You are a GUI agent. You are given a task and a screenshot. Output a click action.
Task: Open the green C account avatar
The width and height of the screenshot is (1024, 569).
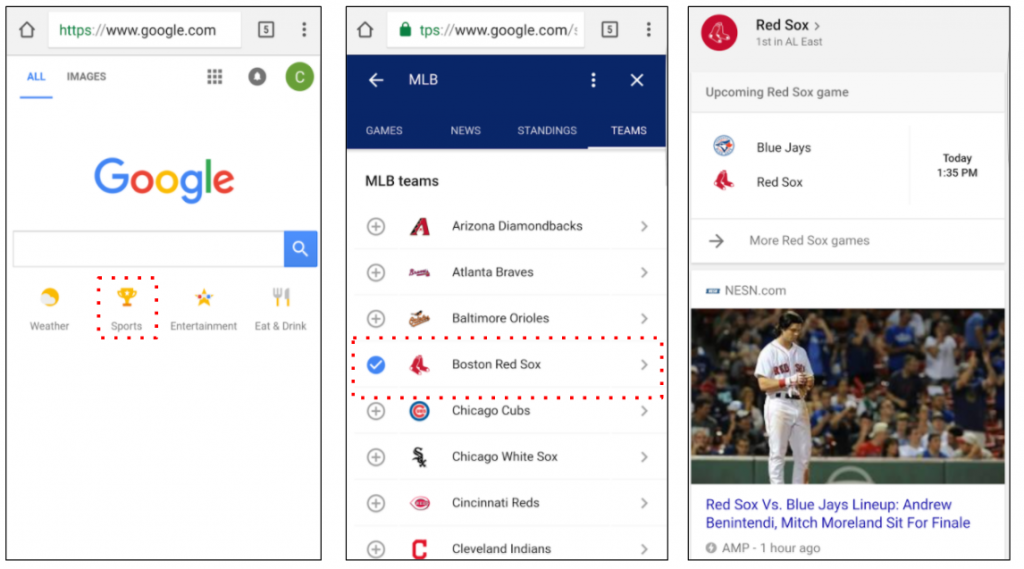click(300, 76)
